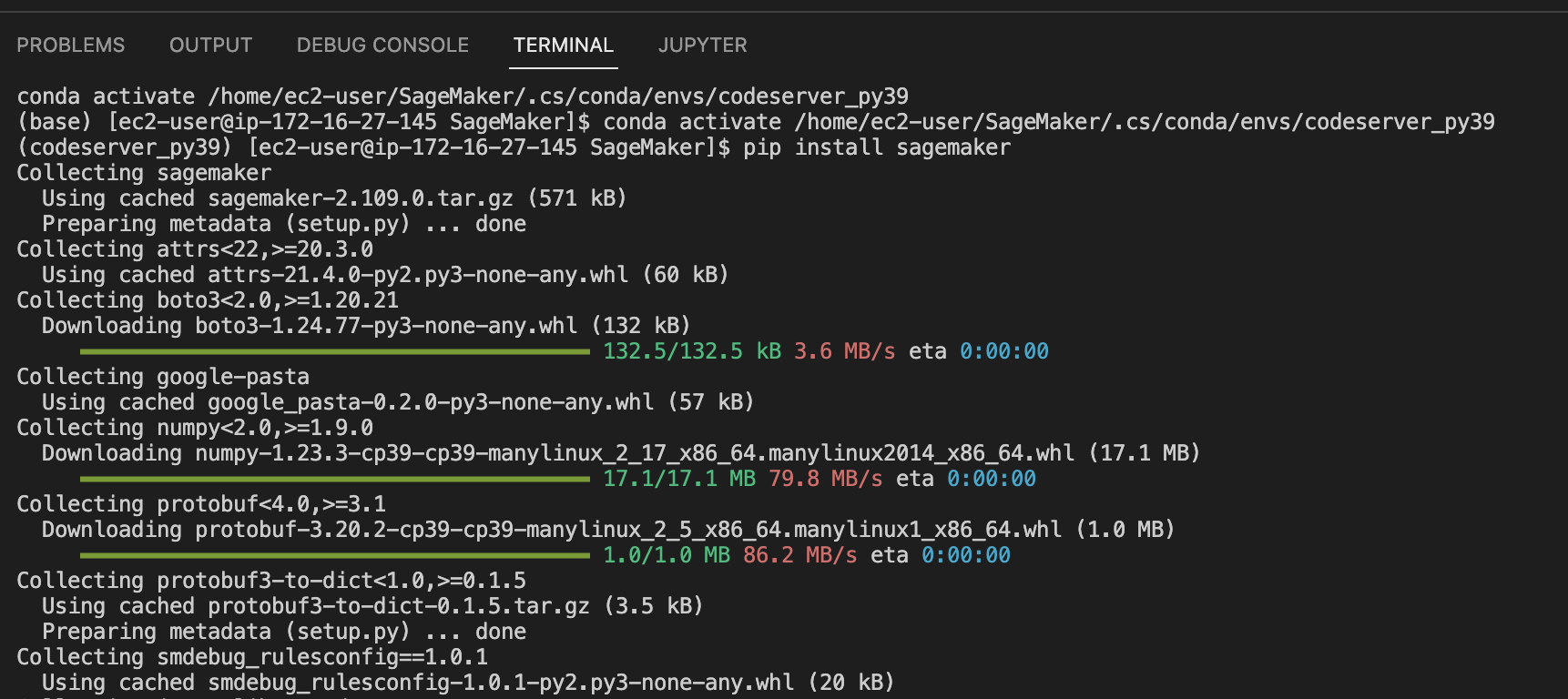Click '3.6 MB/s' speed value
Image resolution: width=1568 pixels, height=699 pixels.
pos(844,351)
